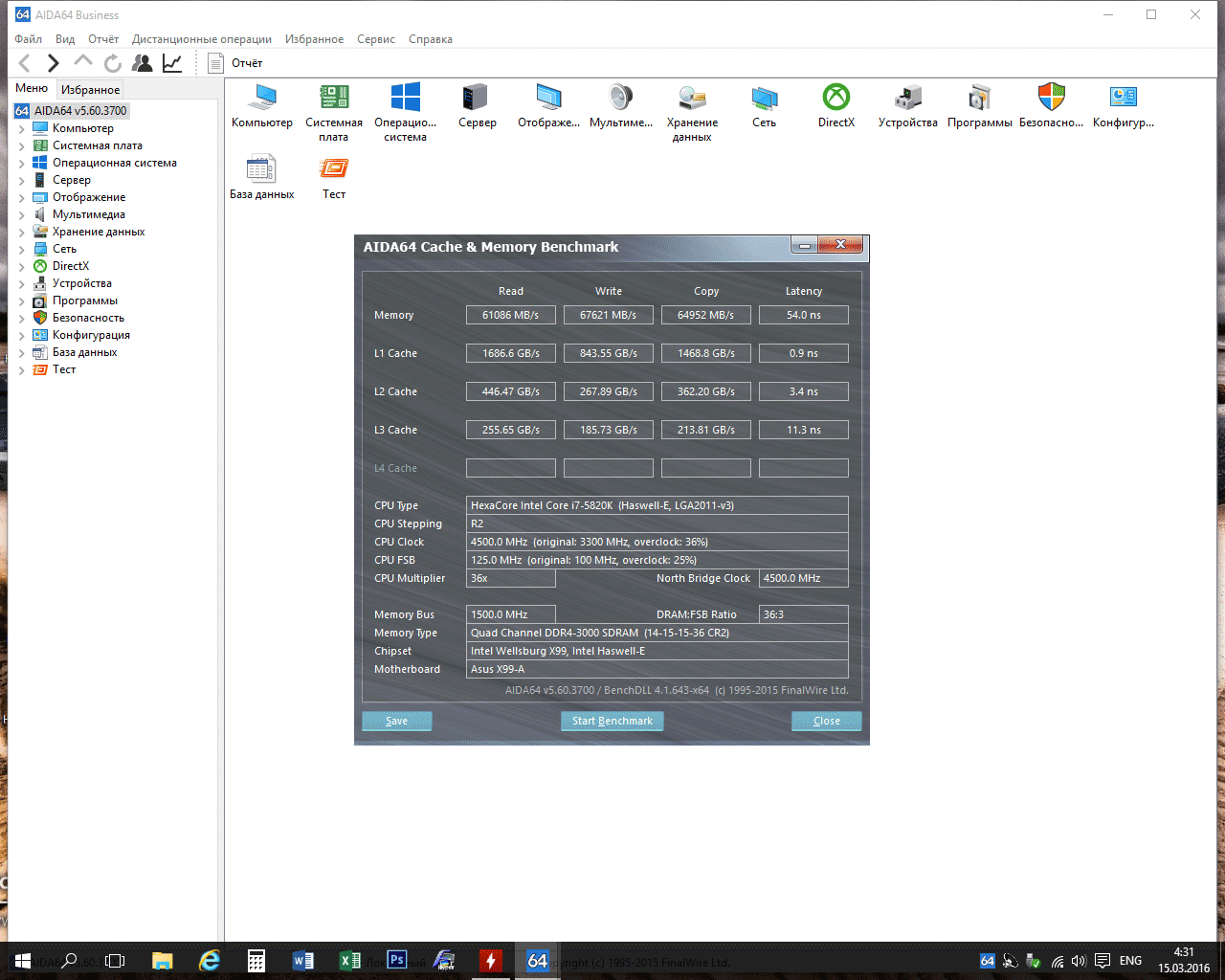Open the Справка menu
The height and width of the screenshot is (980, 1225).
(431, 39)
